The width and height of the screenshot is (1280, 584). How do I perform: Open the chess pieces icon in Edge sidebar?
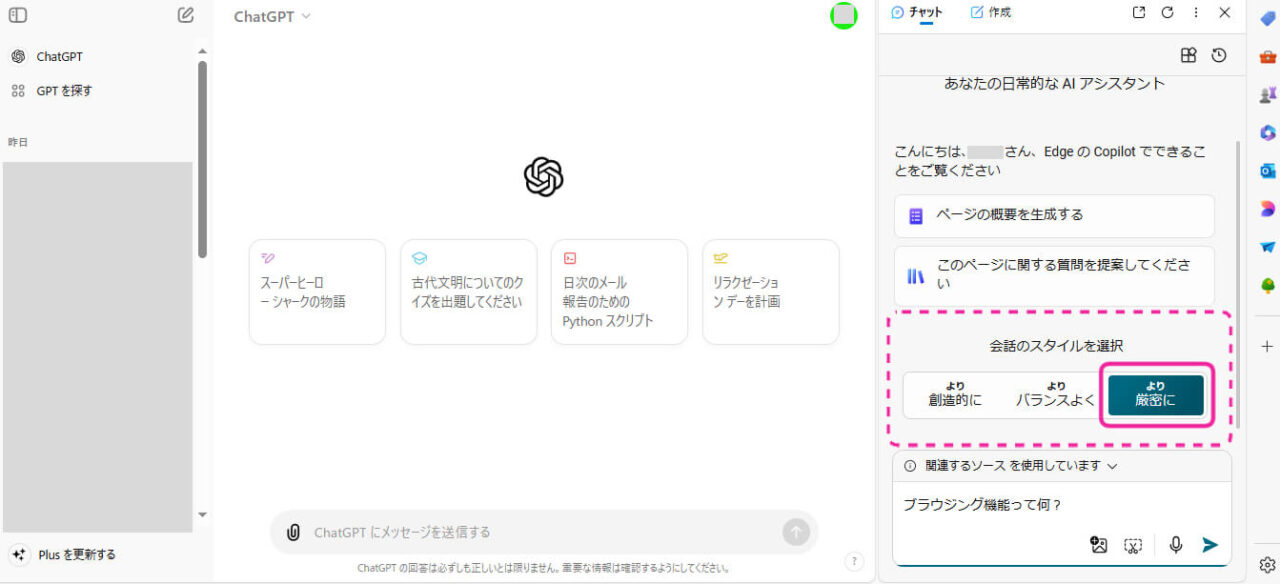click(1268, 95)
